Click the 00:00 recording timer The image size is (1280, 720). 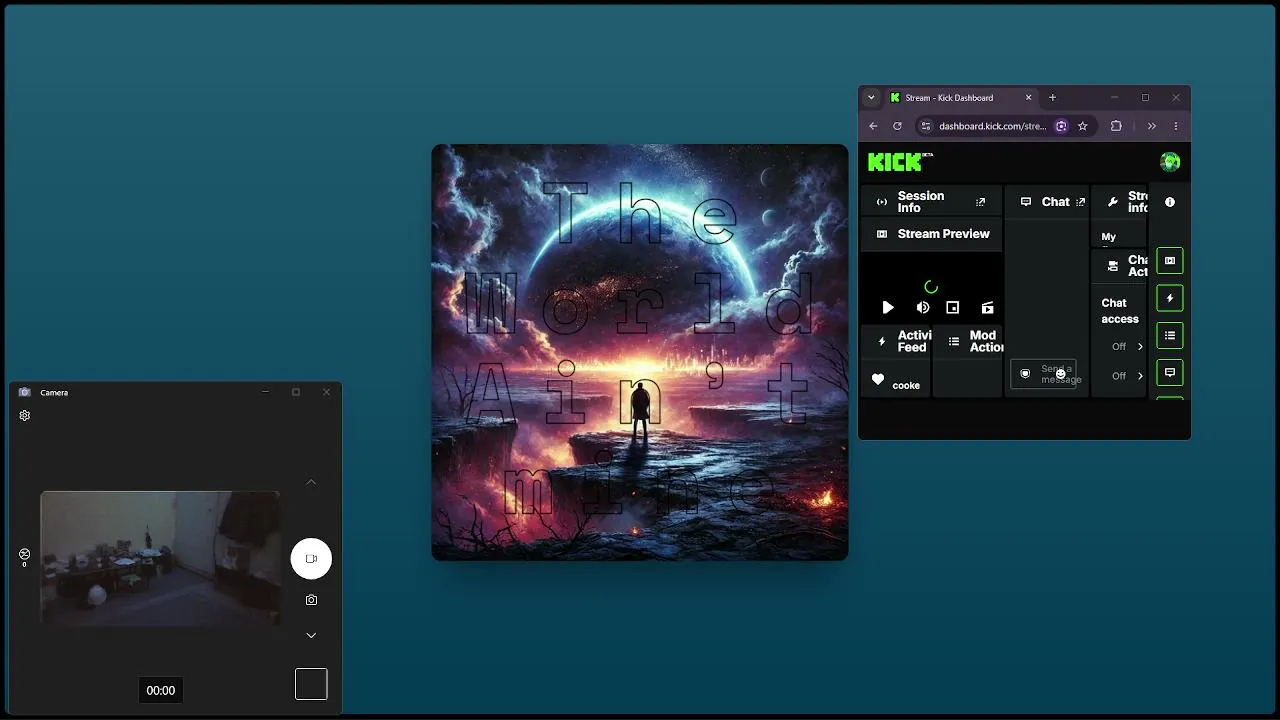[x=161, y=690]
